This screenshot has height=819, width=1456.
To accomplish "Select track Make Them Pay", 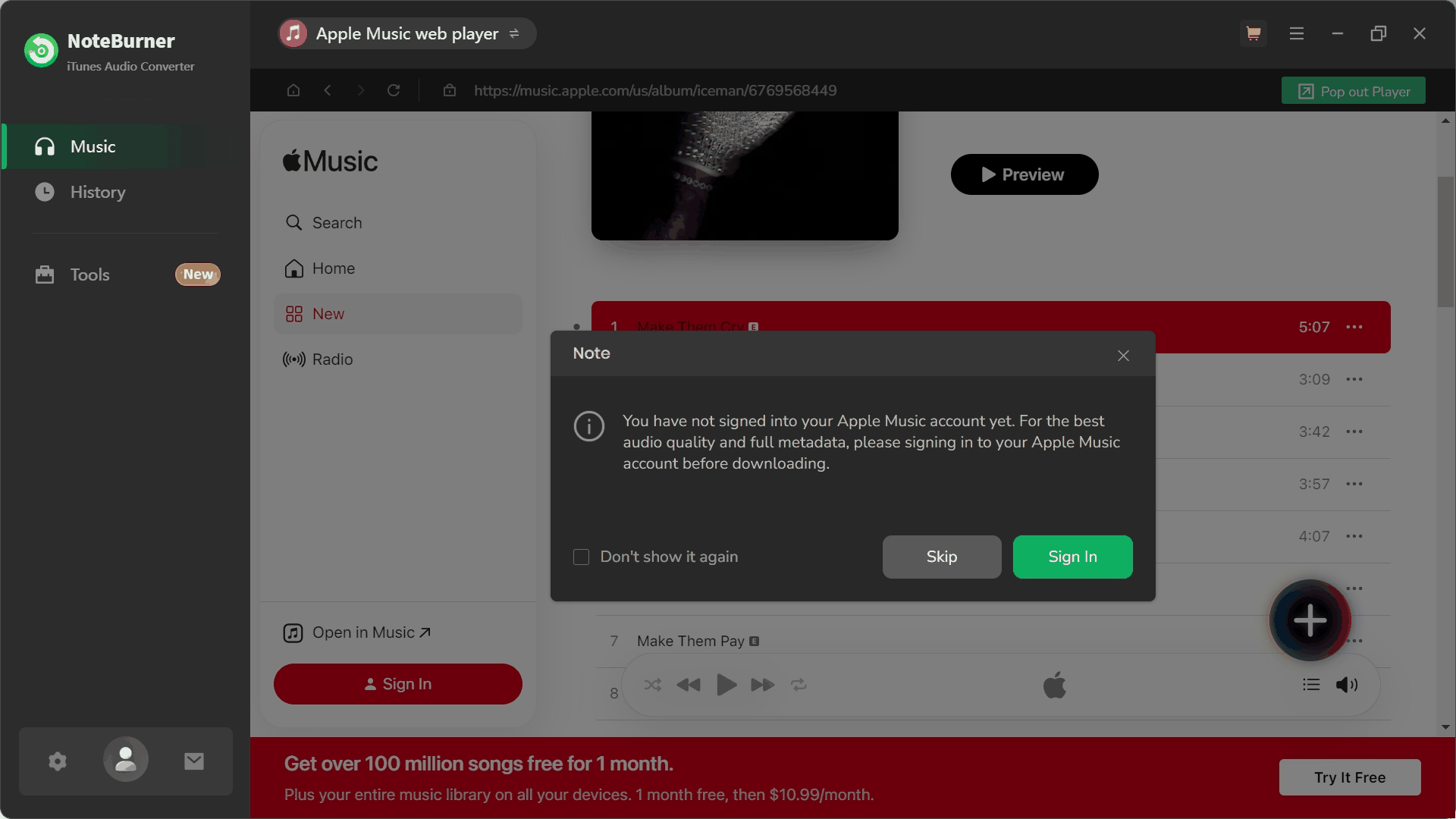I will pyautogui.click(x=691, y=642).
